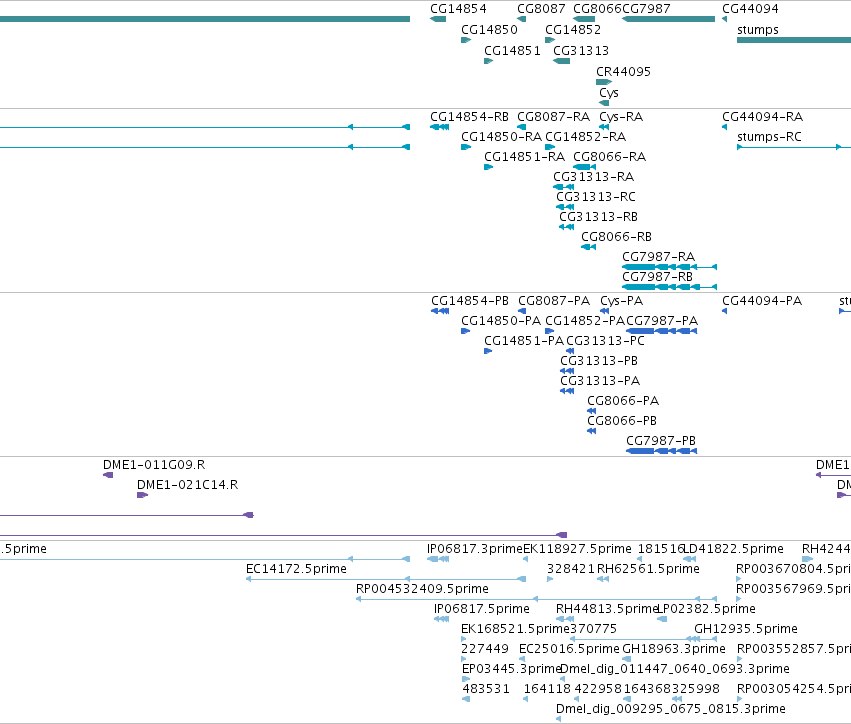Select transcript CG8087-RA
Screen dimensions: 851x724
tap(553, 117)
